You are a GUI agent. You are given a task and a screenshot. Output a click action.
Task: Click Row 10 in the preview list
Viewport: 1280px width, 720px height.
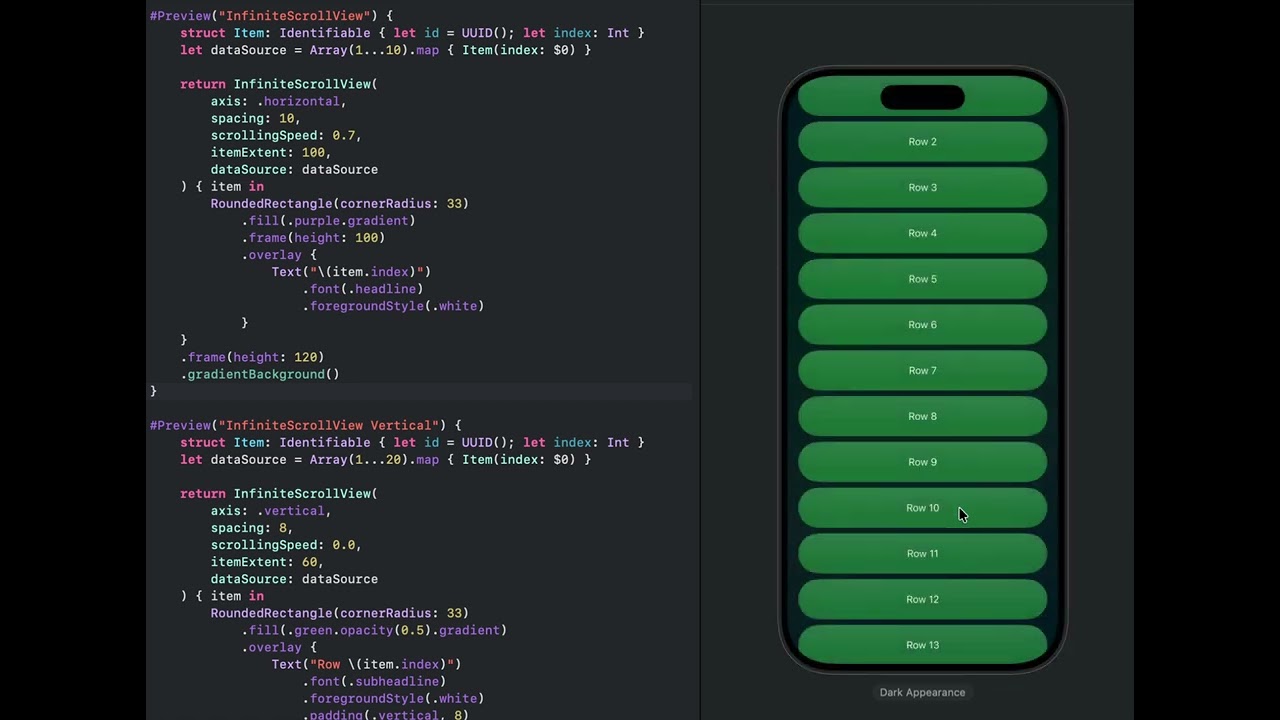click(x=922, y=508)
